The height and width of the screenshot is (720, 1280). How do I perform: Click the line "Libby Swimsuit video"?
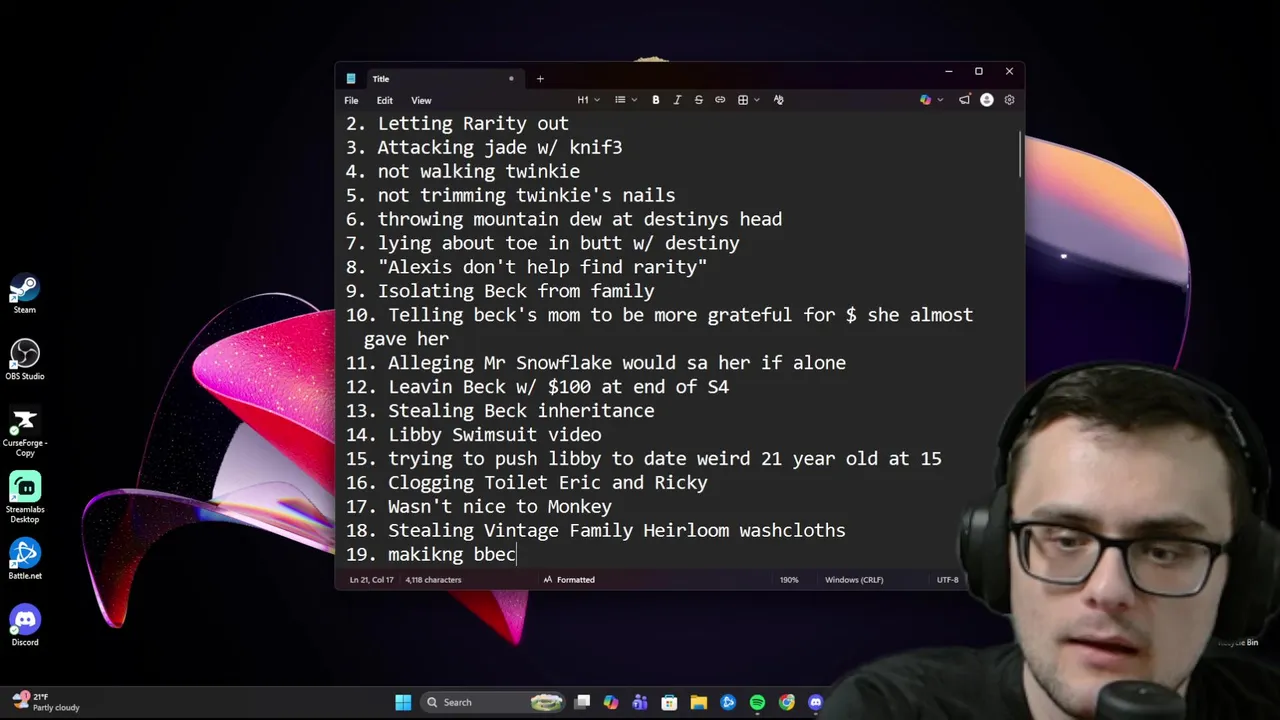[x=495, y=435]
